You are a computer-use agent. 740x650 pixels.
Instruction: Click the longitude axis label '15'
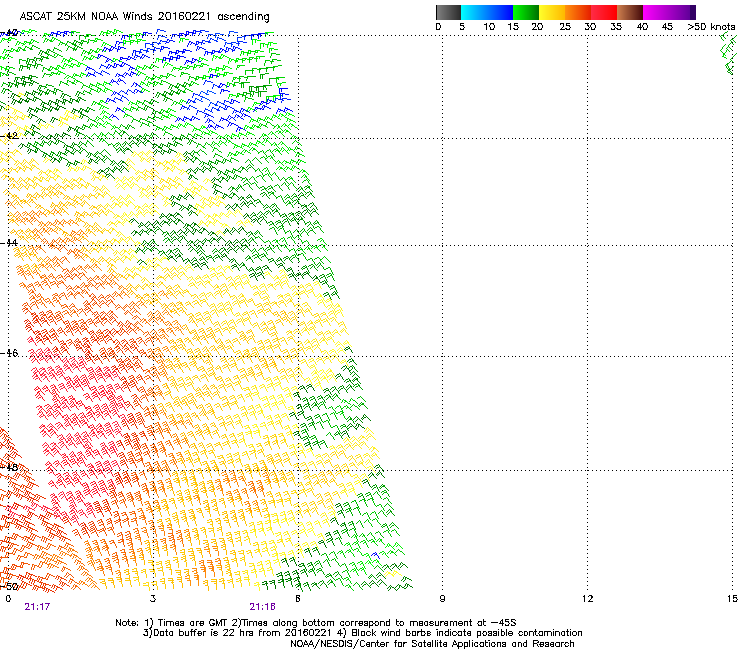[x=732, y=599]
